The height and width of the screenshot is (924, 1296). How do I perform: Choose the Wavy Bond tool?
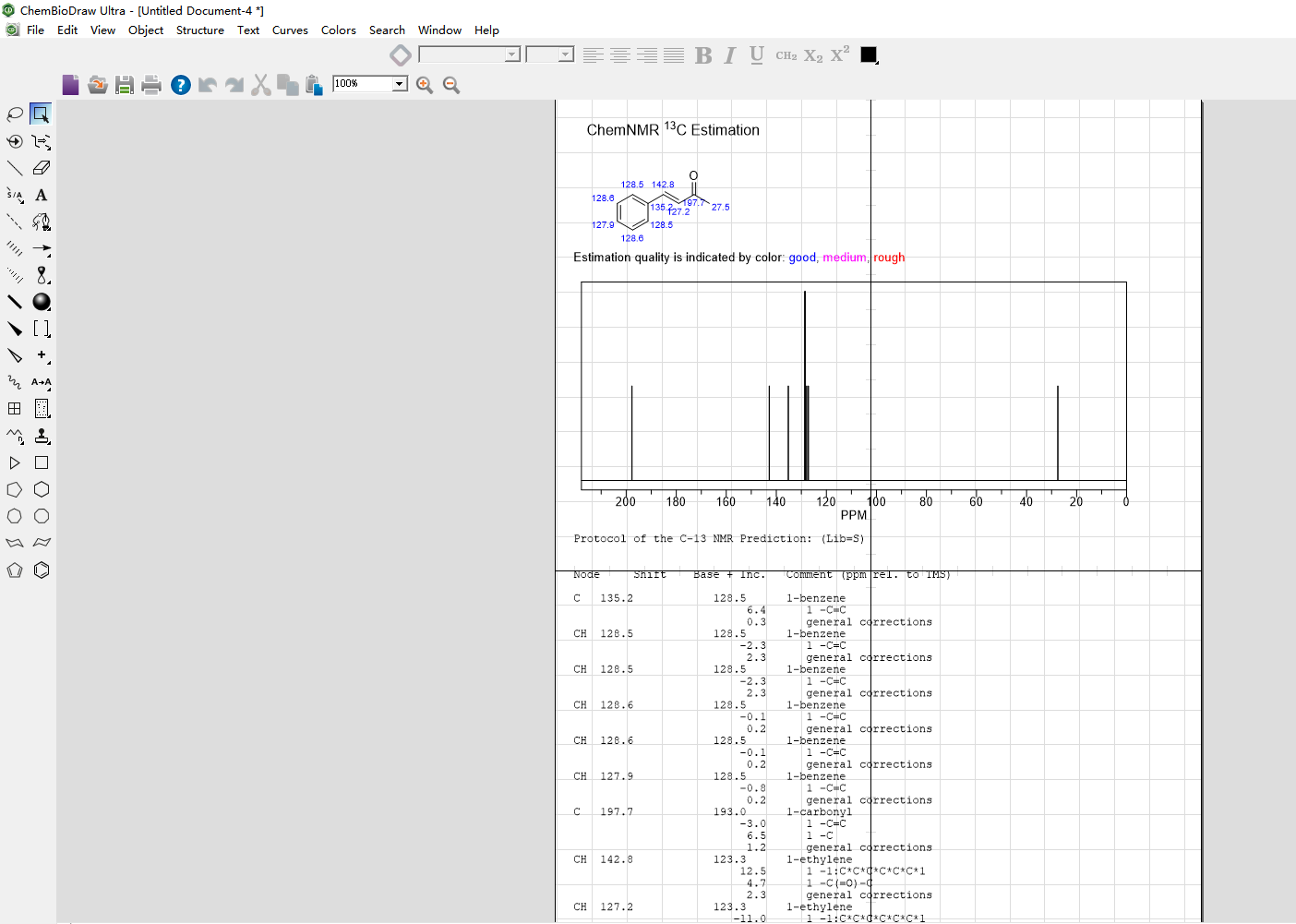pyautogui.click(x=15, y=382)
